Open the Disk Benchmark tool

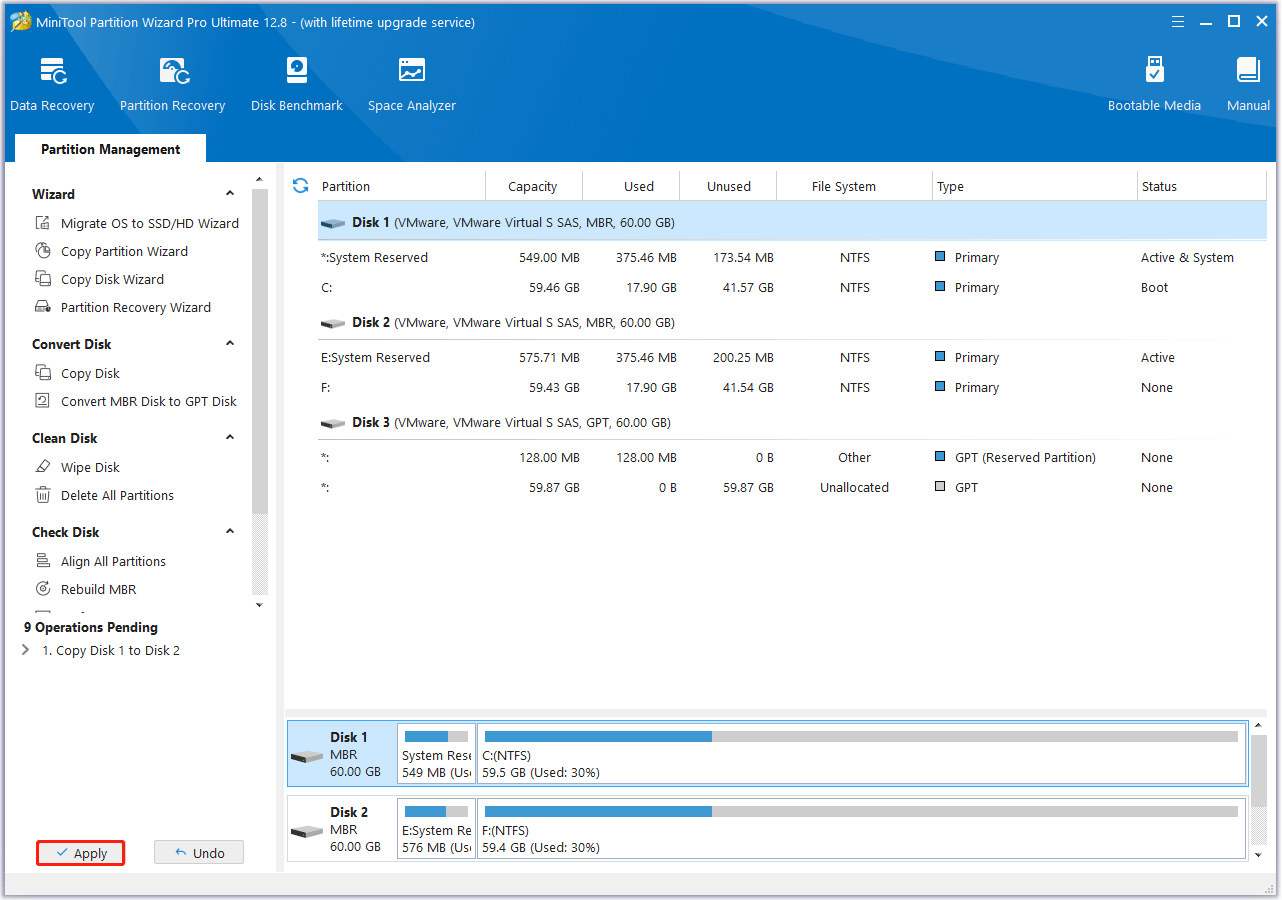[x=297, y=85]
